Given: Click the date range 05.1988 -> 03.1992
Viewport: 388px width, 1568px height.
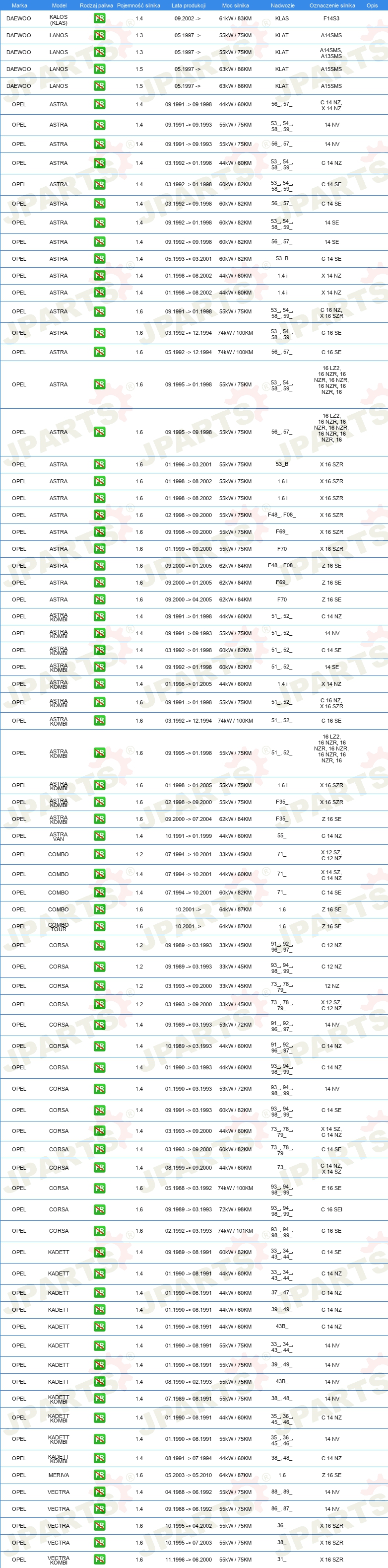Looking at the screenshot, I should click(x=189, y=1188).
